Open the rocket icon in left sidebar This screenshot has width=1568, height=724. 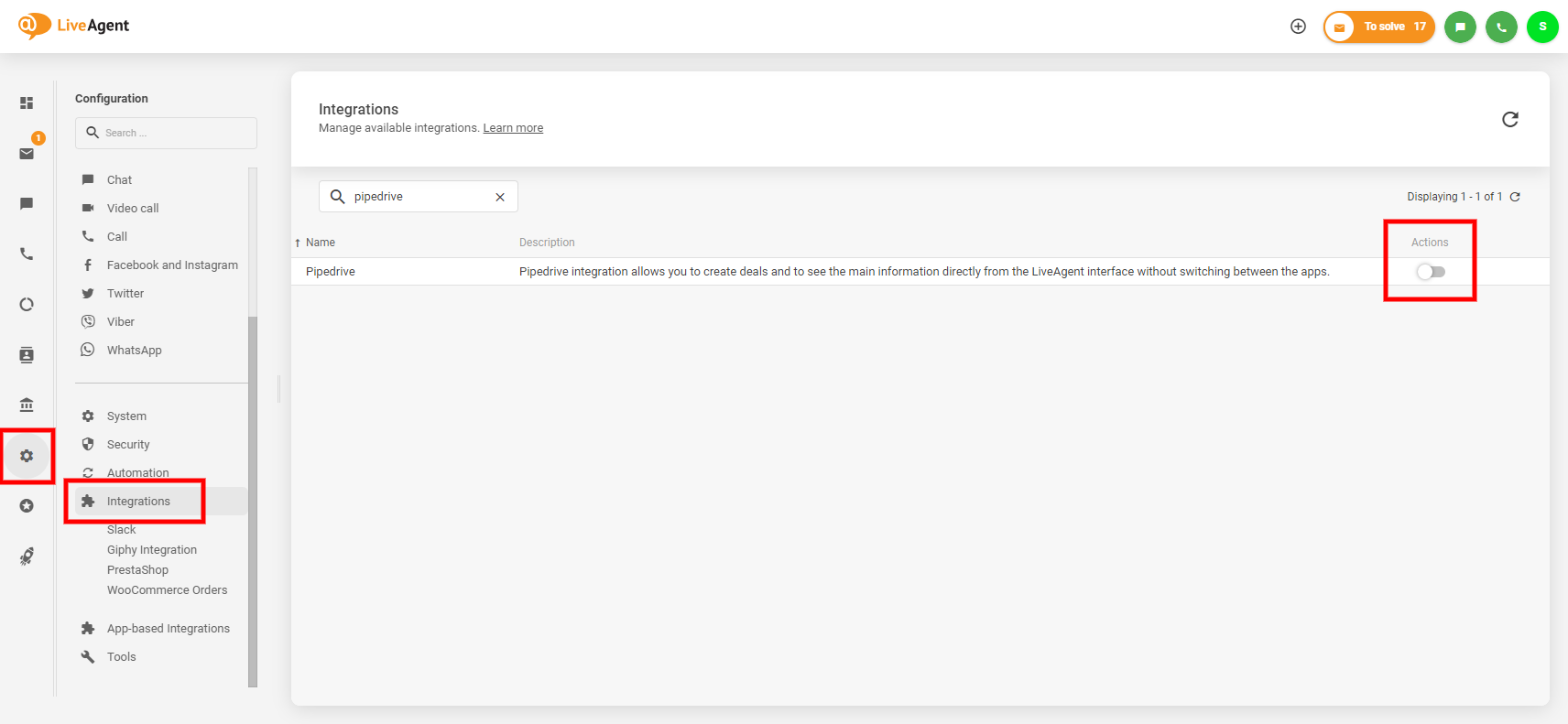[x=27, y=557]
